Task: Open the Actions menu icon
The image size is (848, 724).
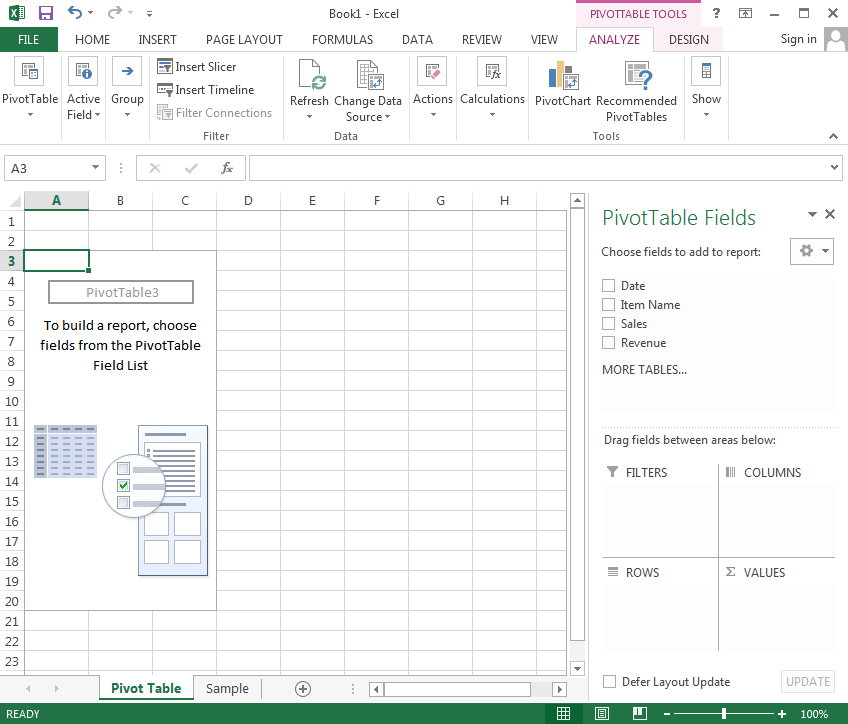Action: click(x=432, y=71)
